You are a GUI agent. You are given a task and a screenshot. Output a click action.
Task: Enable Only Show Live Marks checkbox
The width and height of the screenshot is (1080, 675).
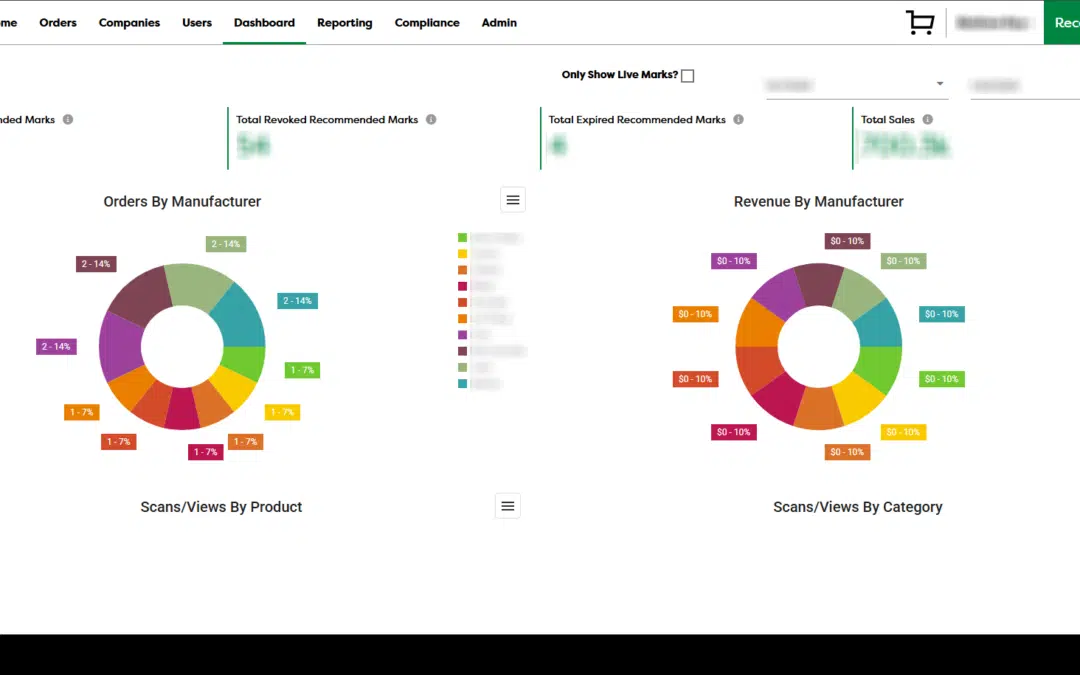pos(687,76)
